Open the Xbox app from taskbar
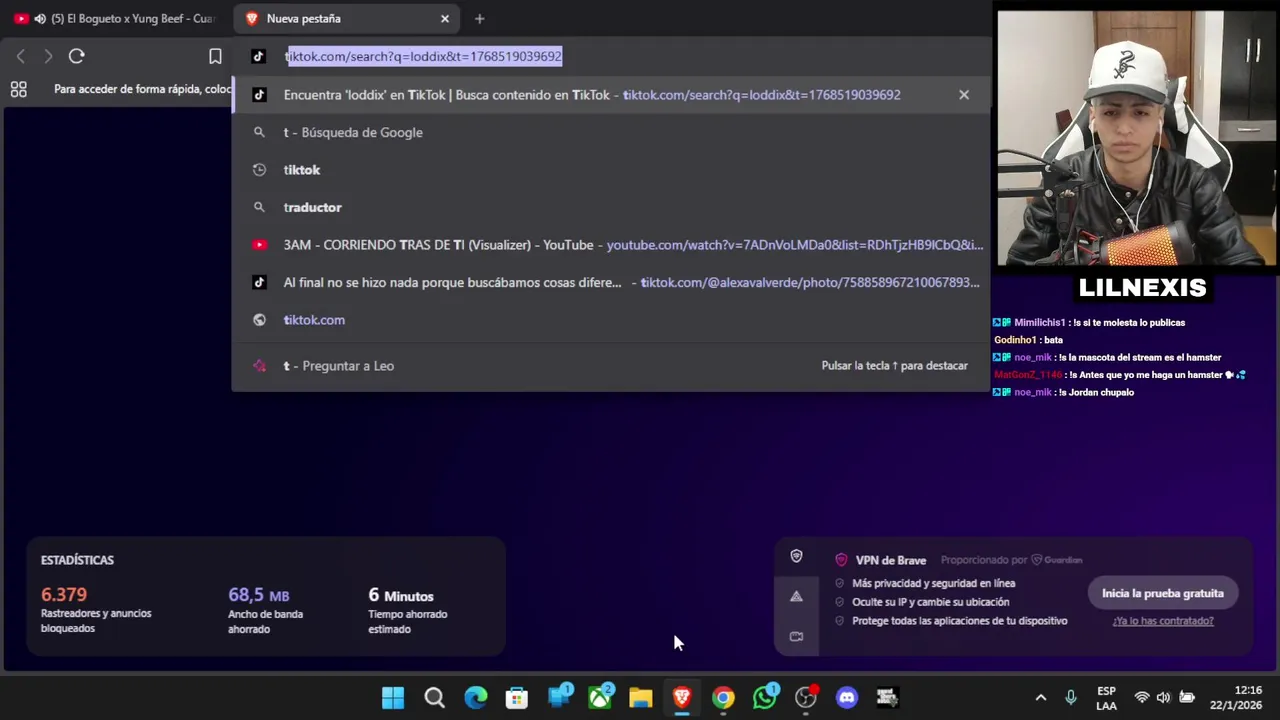The height and width of the screenshot is (720, 1280). pyautogui.click(x=600, y=697)
